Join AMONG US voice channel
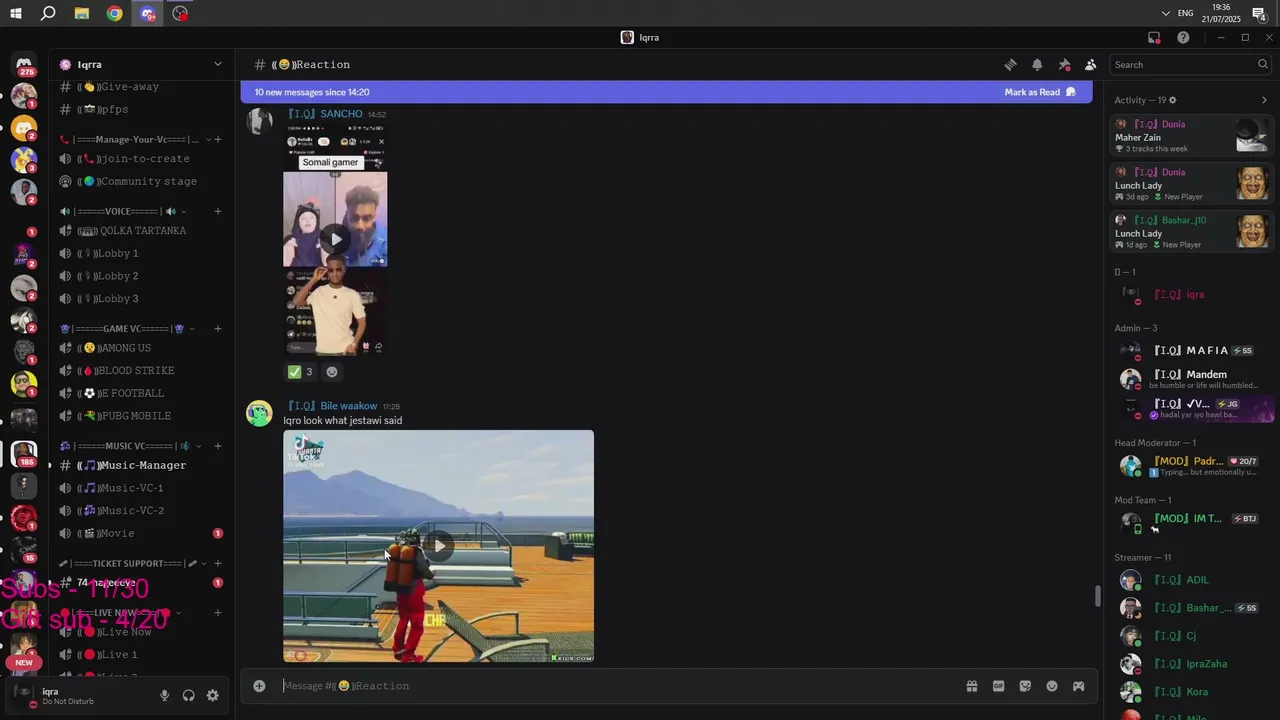 141,348
